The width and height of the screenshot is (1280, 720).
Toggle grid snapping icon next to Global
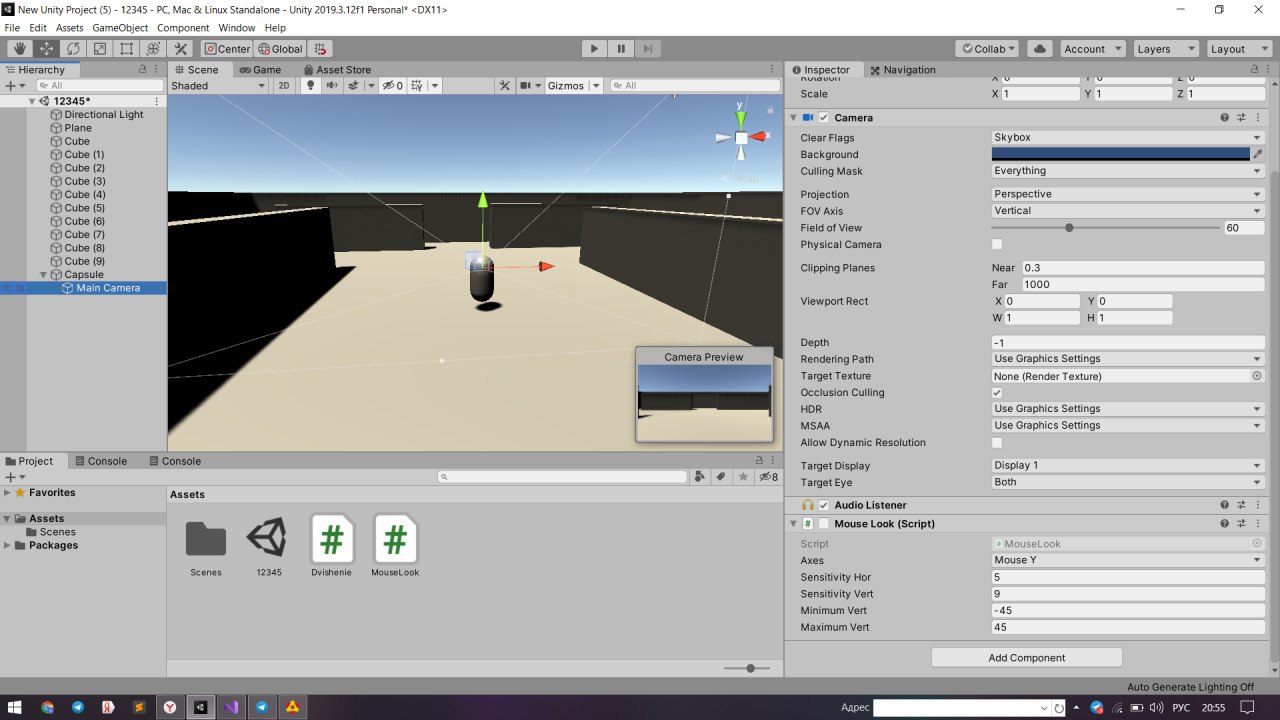click(319, 48)
